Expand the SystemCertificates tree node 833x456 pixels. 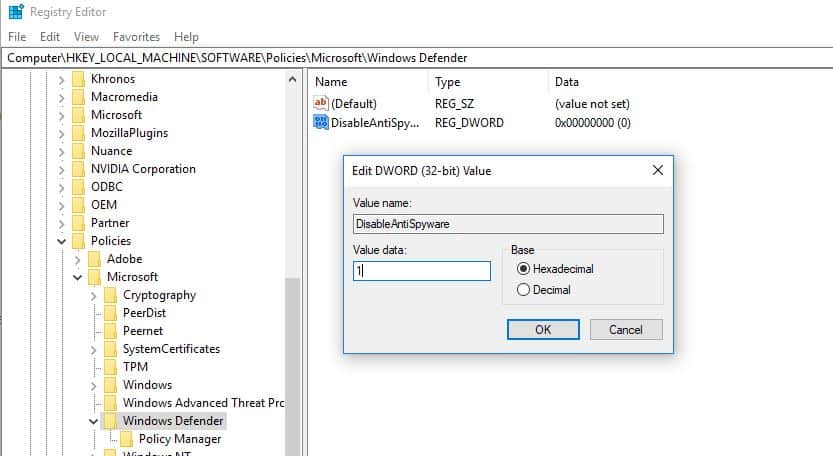(94, 349)
